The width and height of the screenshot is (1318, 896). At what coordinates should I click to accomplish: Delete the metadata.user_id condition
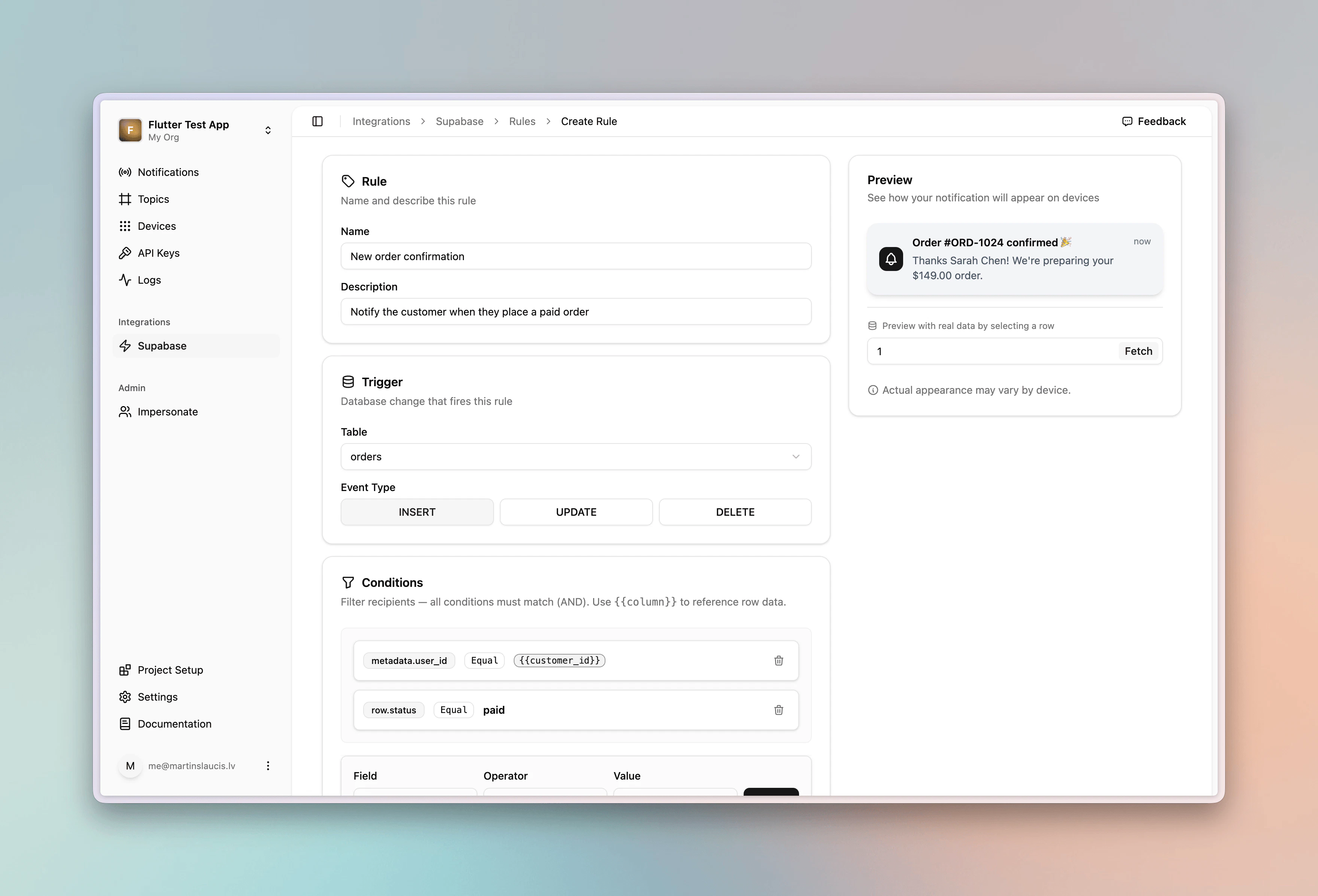tap(779, 660)
